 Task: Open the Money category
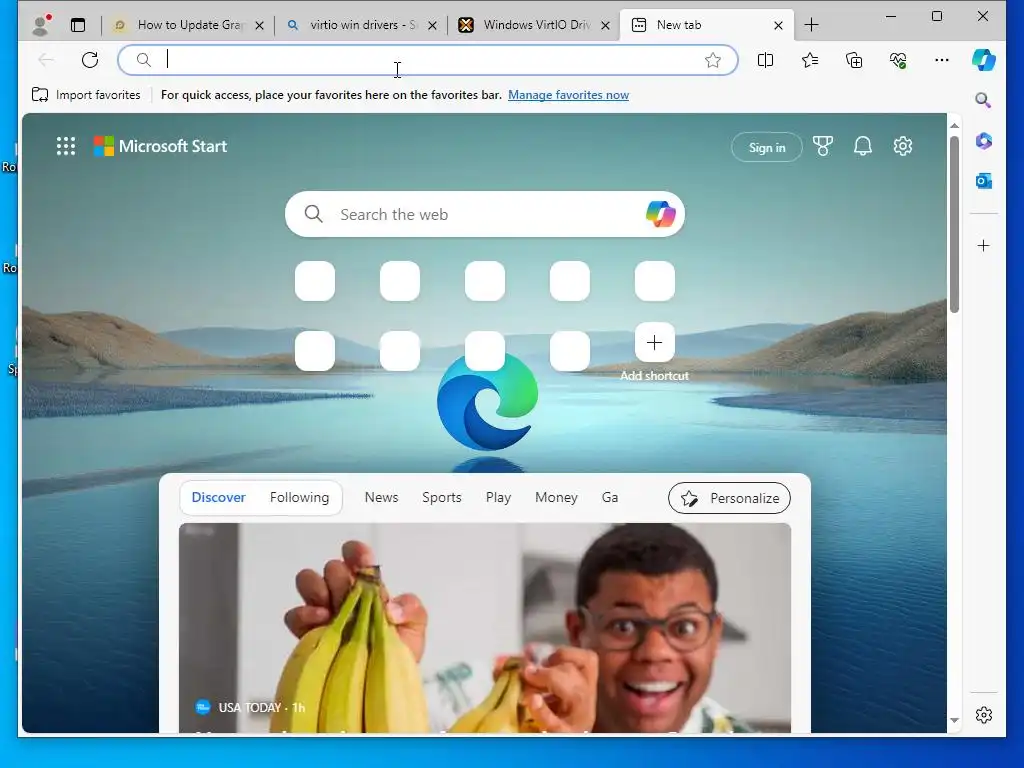pyautogui.click(x=556, y=498)
